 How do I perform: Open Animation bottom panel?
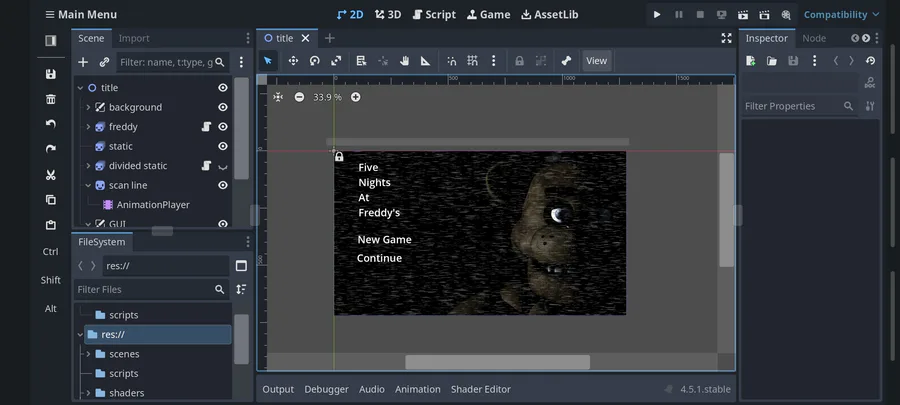click(x=417, y=389)
